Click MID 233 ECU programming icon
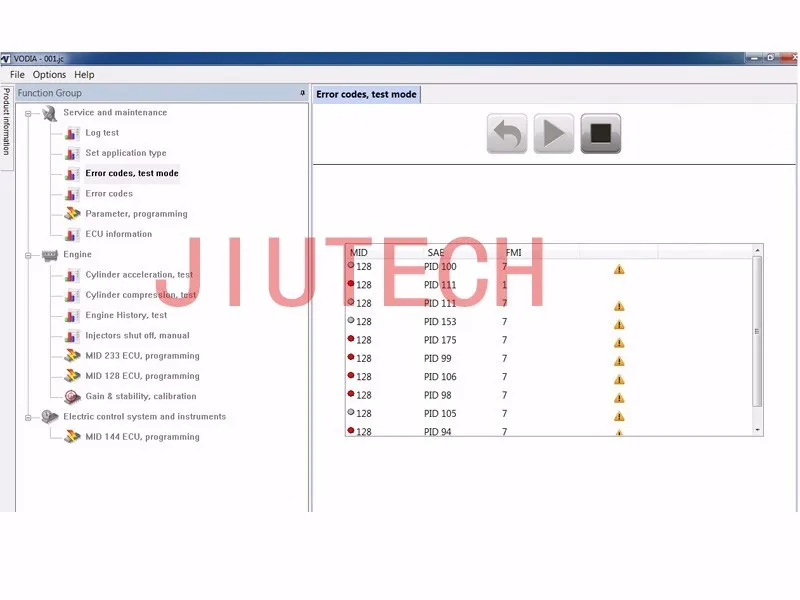Image resolution: width=800 pixels, height=600 pixels. 72,356
